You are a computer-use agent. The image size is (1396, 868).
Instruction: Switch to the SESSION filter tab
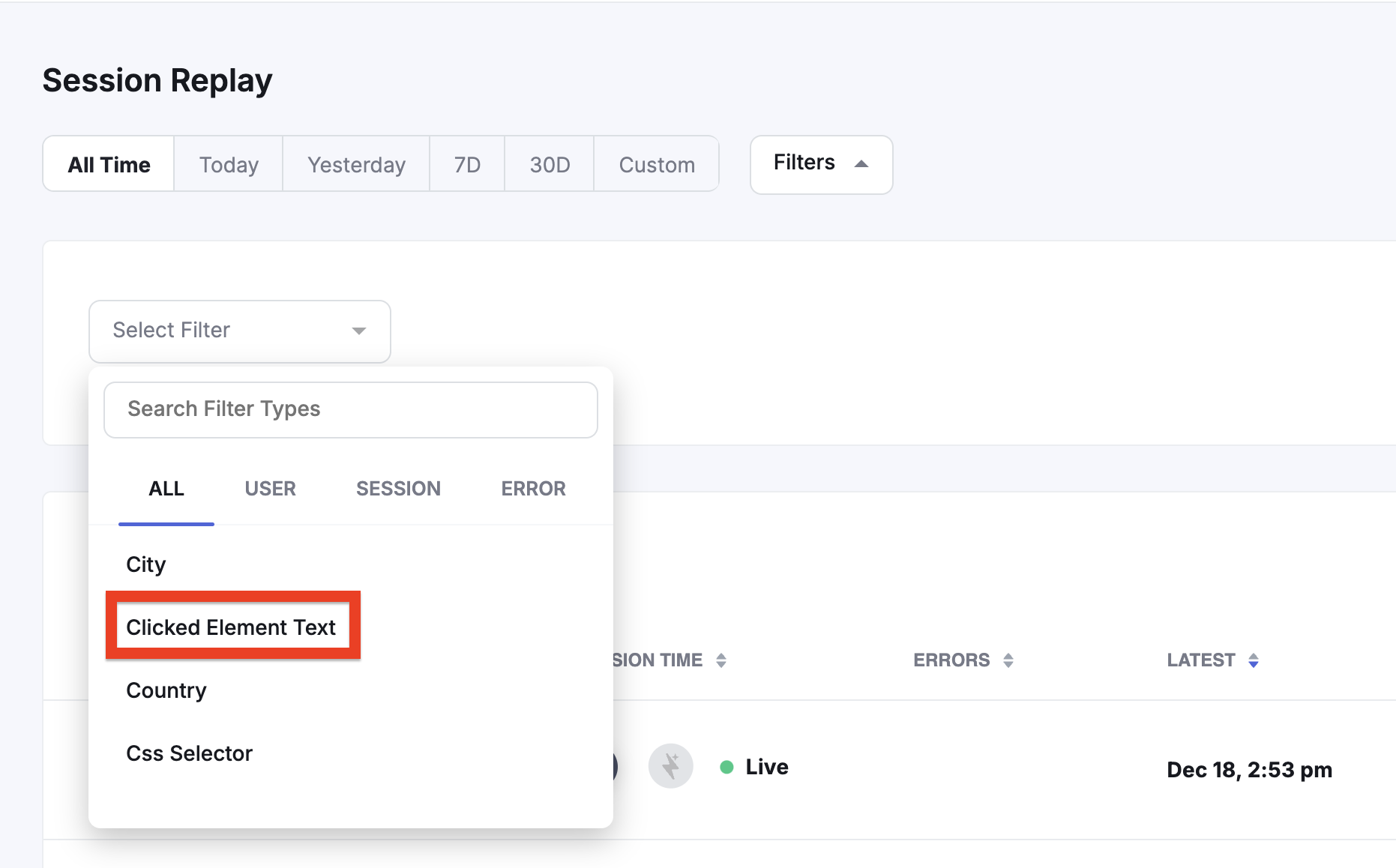[398, 489]
